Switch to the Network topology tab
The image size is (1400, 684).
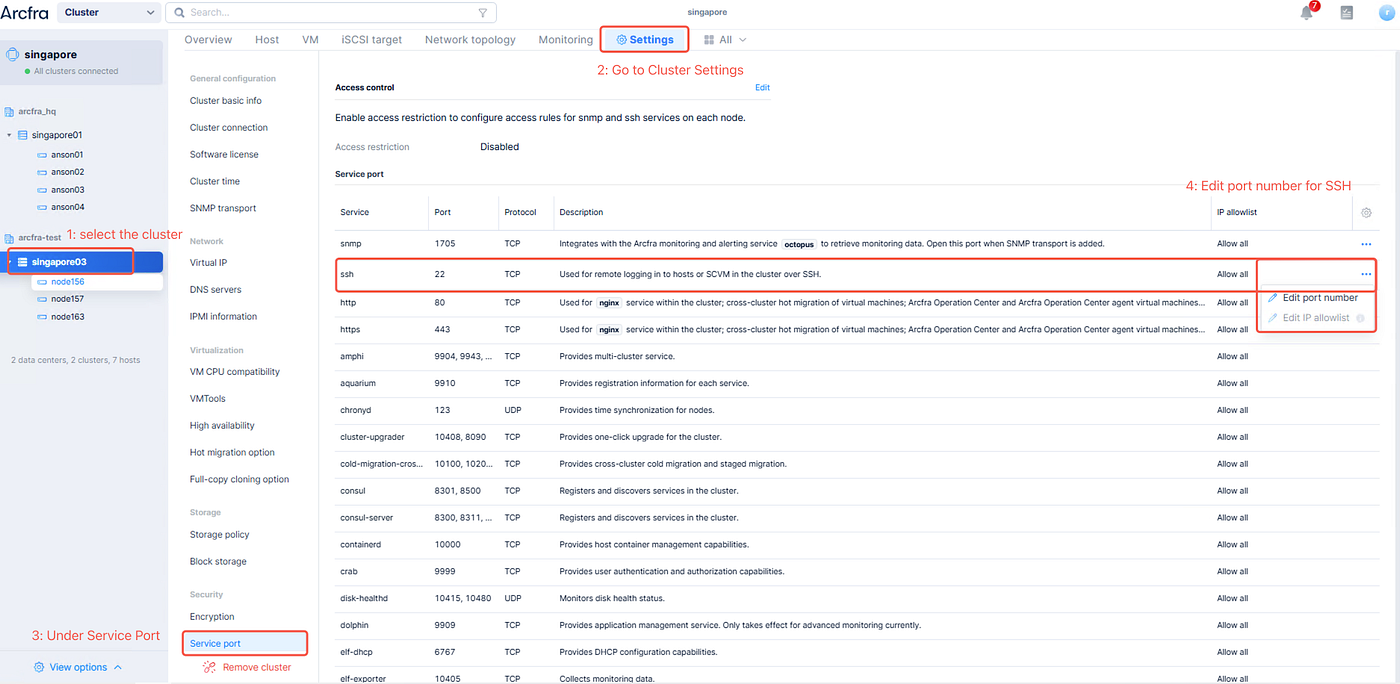pos(470,40)
